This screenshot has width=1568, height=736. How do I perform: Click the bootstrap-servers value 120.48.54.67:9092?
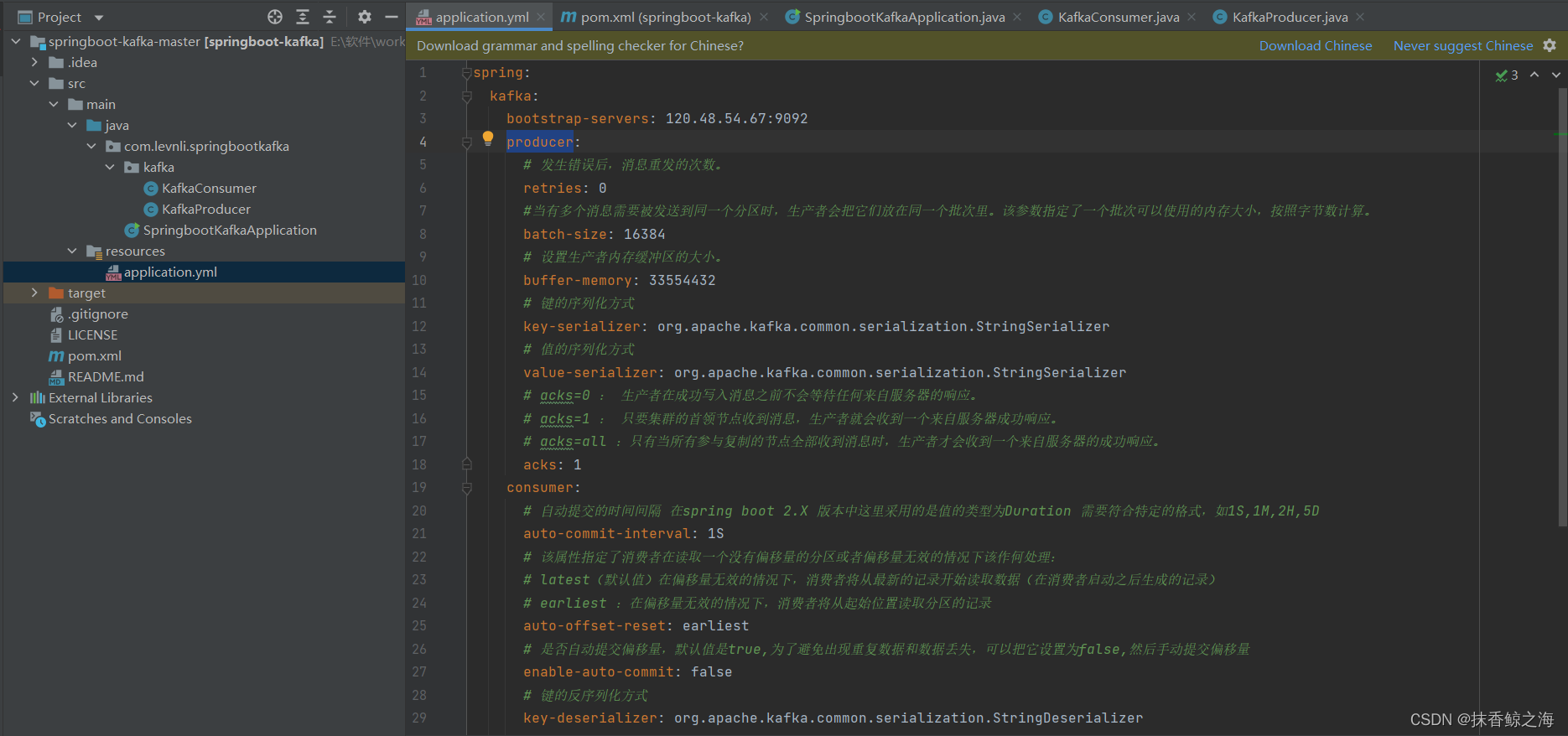(x=737, y=119)
